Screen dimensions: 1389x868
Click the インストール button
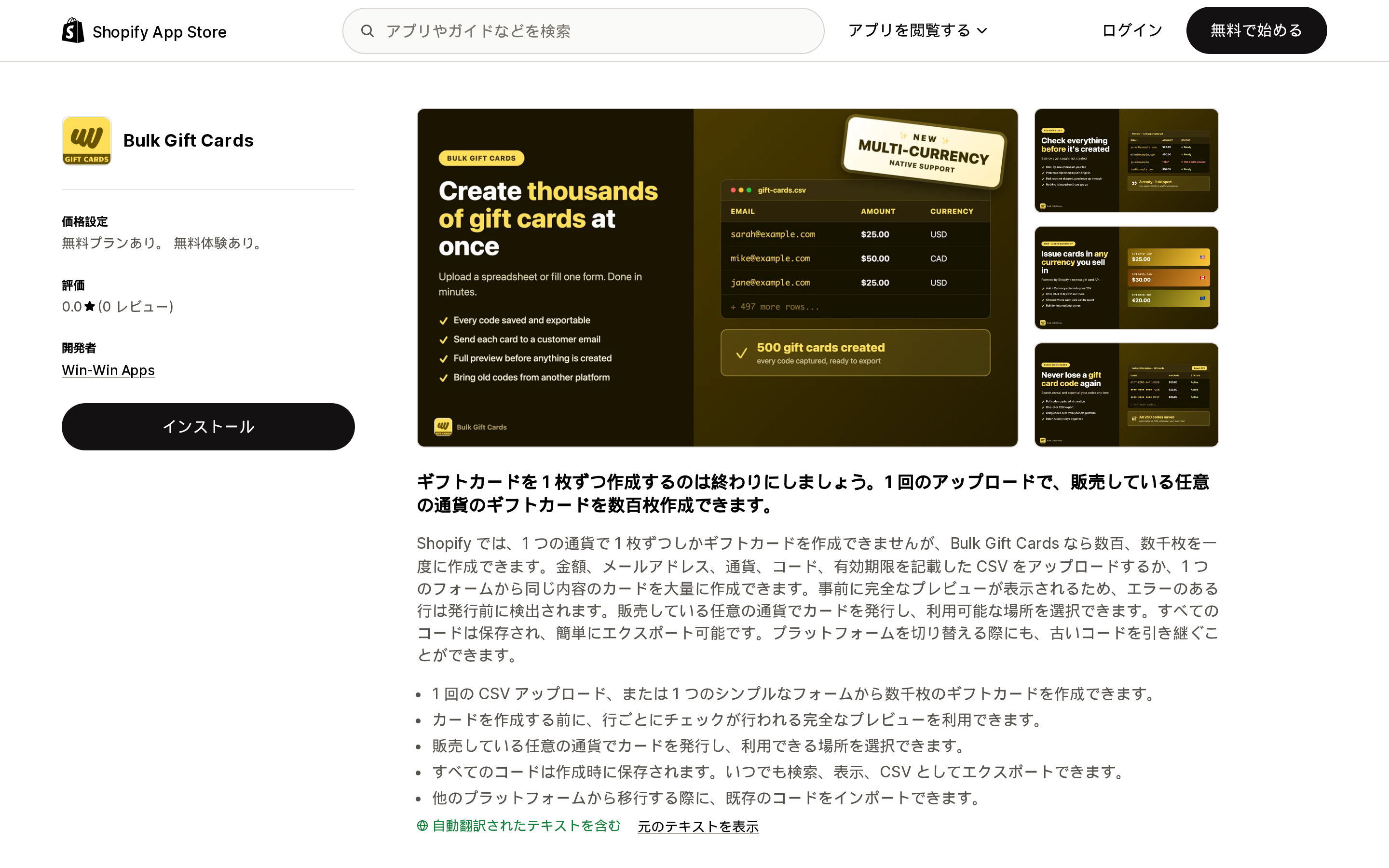click(x=208, y=427)
